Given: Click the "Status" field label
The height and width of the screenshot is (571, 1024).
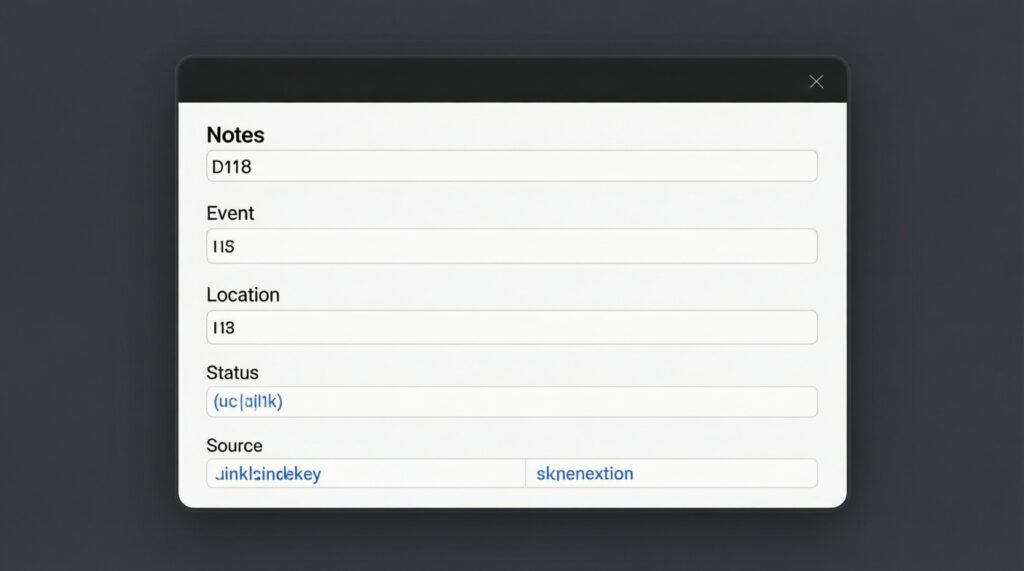Looking at the screenshot, I should [x=232, y=373].
